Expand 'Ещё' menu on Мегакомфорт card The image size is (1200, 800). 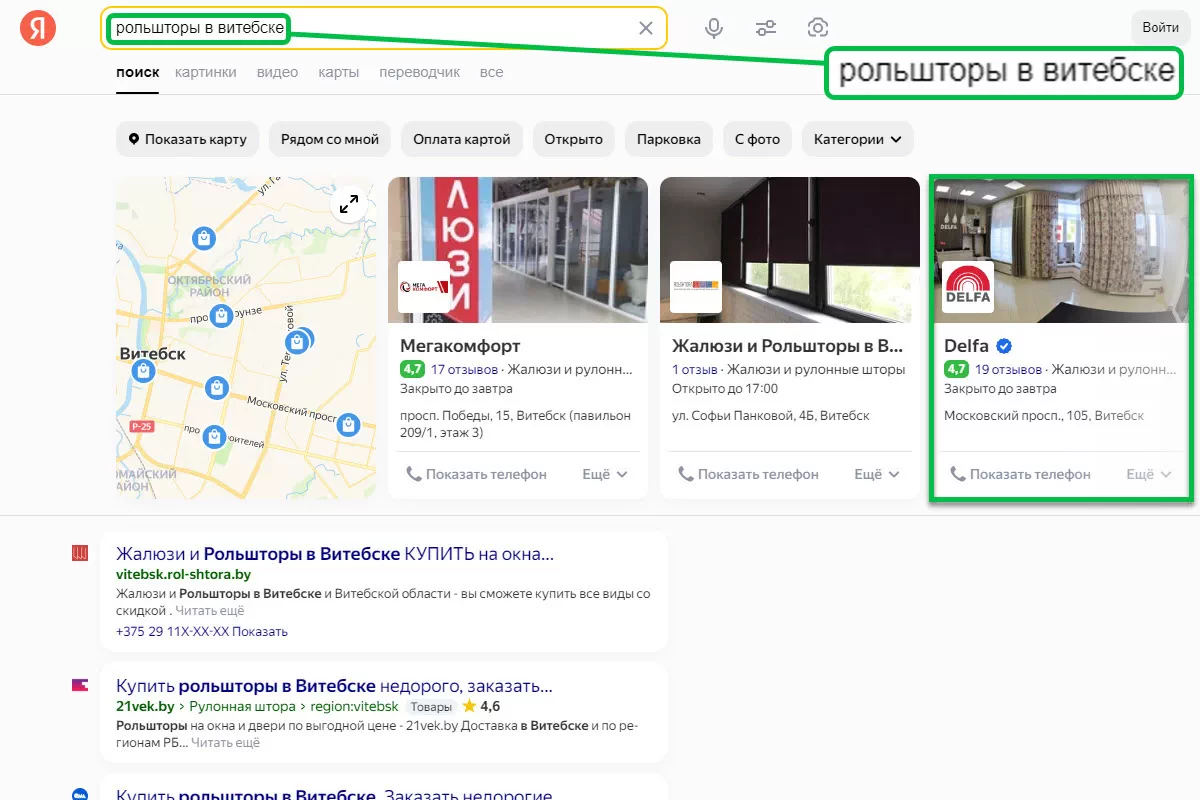click(x=605, y=474)
